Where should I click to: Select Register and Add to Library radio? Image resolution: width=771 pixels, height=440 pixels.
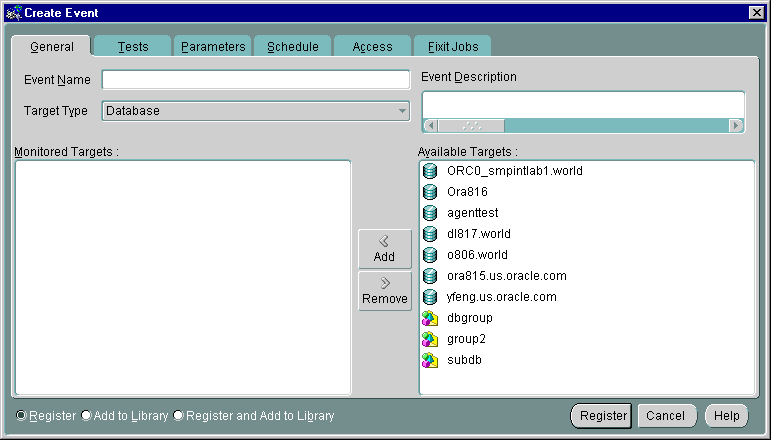179,415
